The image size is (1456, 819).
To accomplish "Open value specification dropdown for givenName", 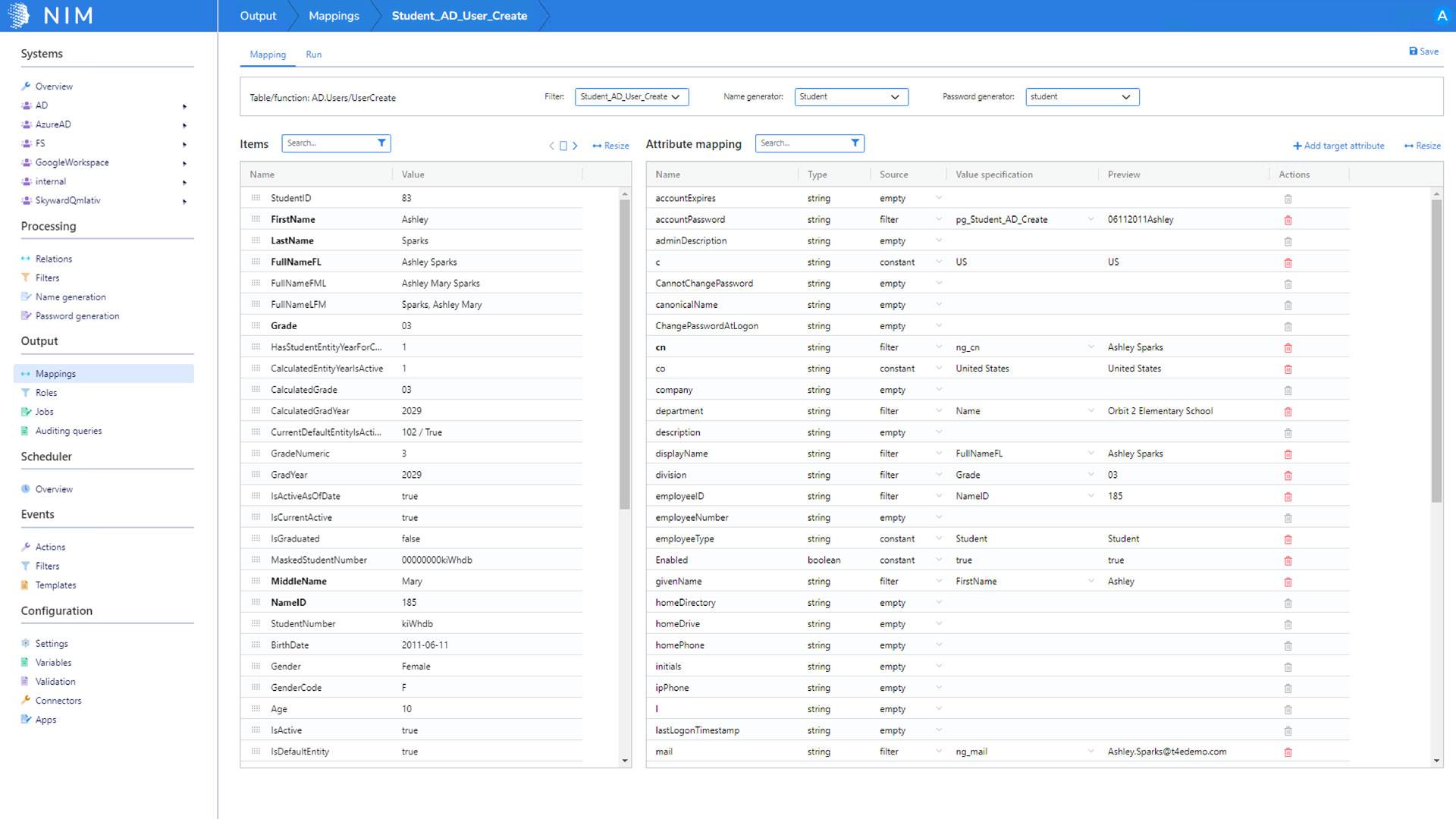I will click(1090, 581).
